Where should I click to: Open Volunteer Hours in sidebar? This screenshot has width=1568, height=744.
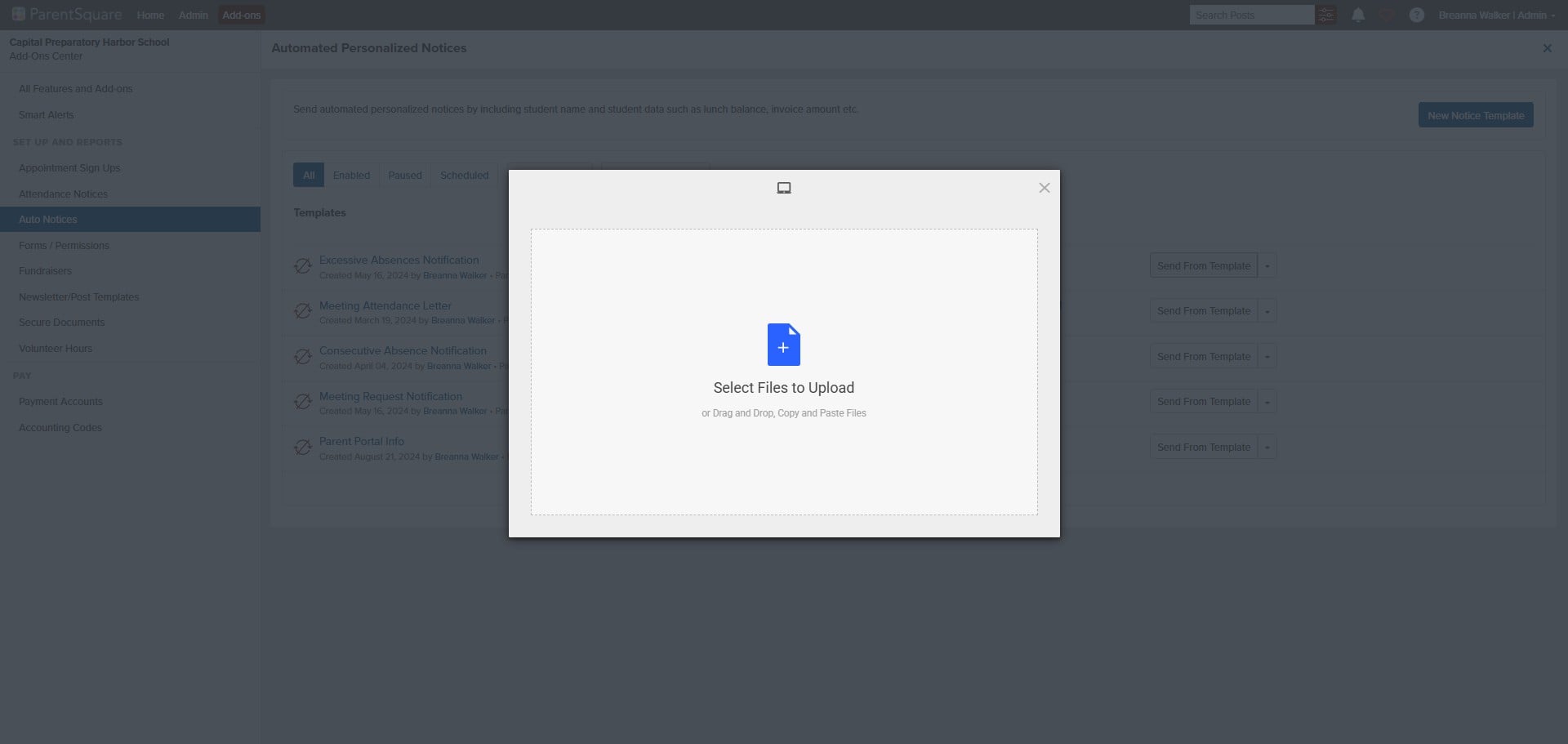[56, 349]
